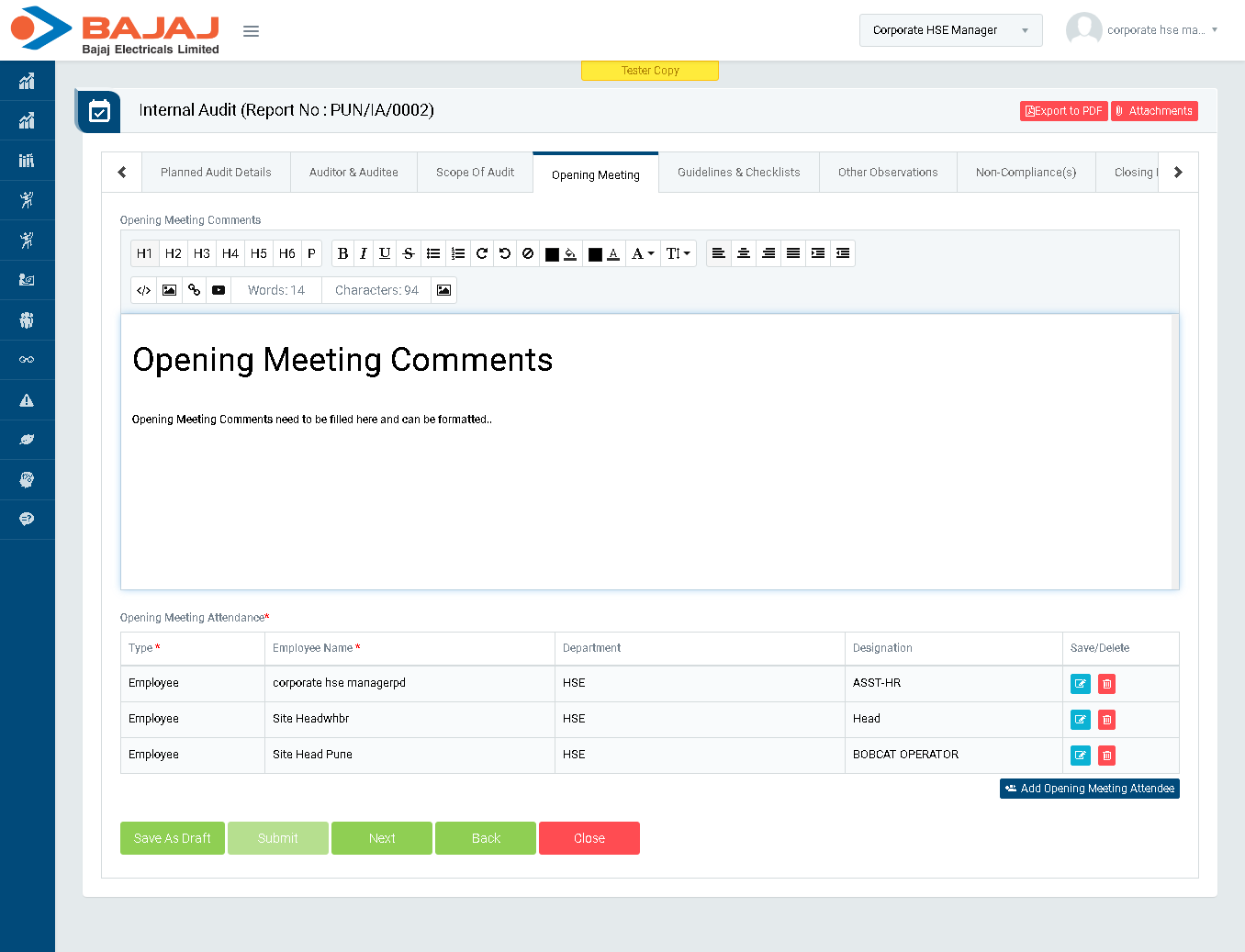This screenshot has height=952, width=1245.
Task: Go to the Non-Compliance(s) tab
Action: (1026, 173)
